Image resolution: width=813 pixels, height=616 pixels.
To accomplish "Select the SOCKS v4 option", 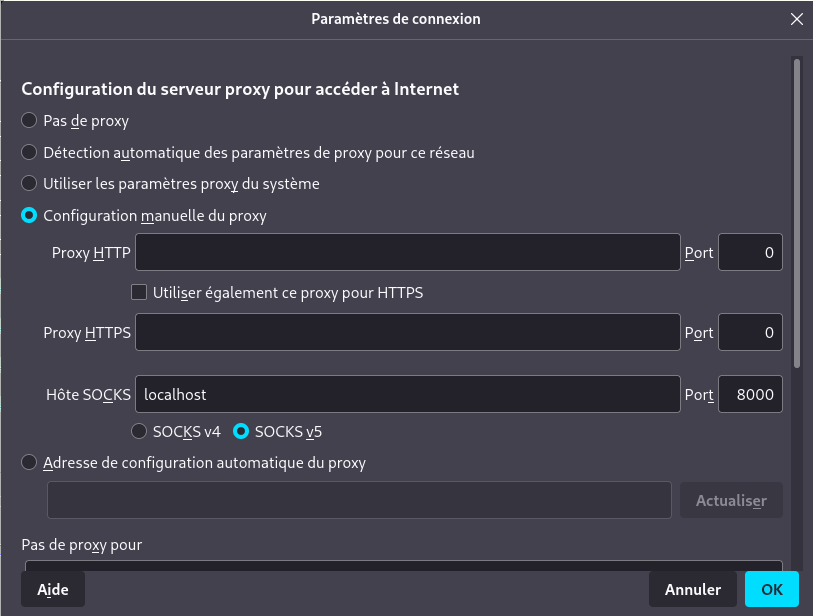I will (140, 432).
